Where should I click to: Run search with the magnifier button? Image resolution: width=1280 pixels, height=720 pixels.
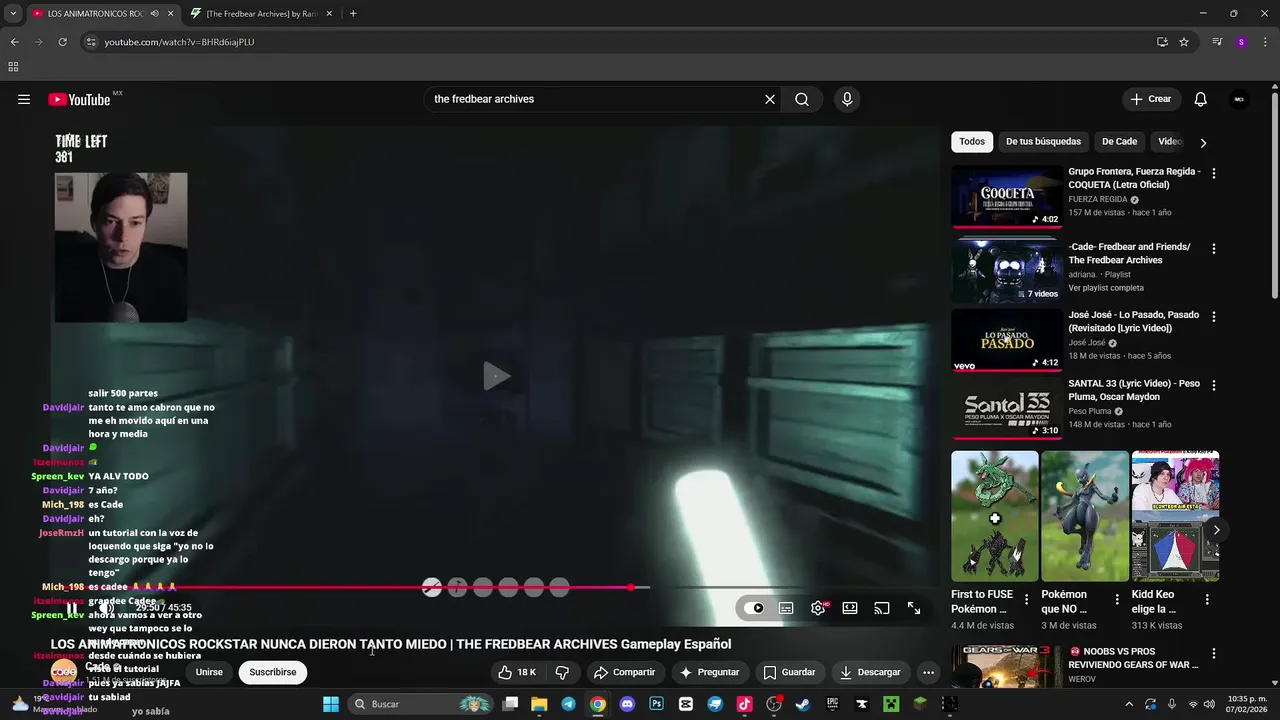tap(802, 99)
